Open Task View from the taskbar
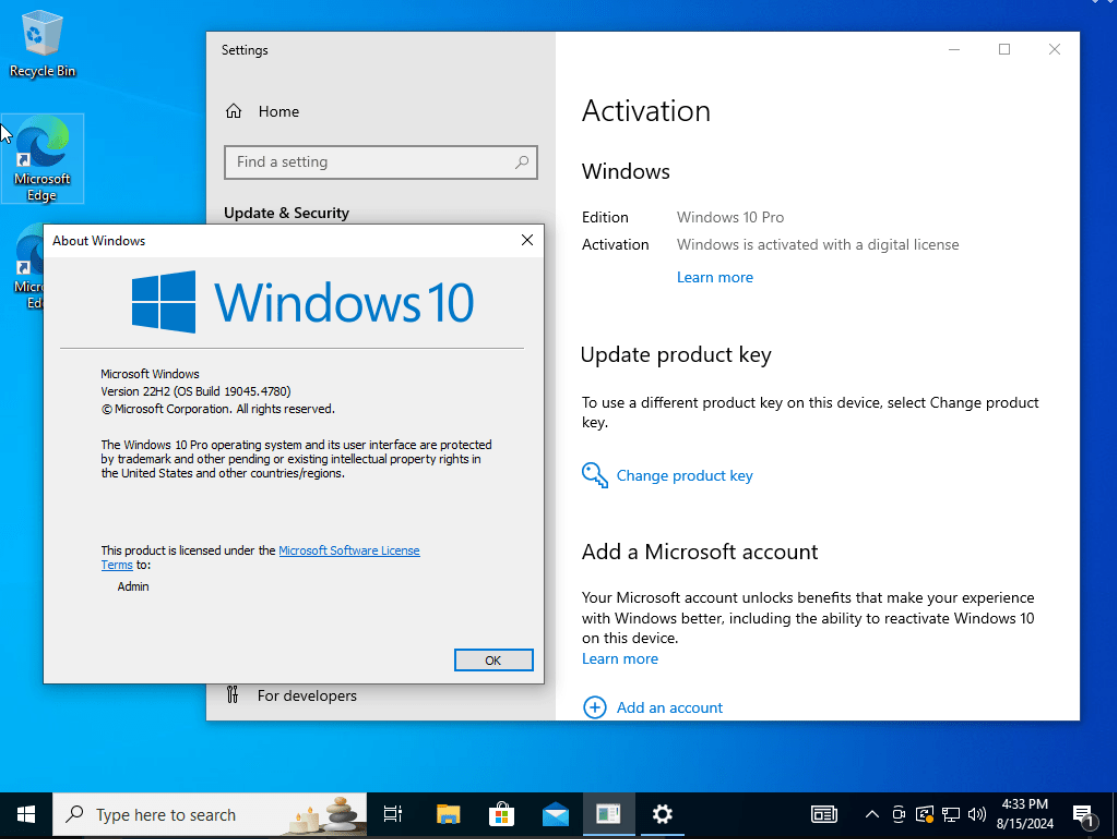This screenshot has width=1117, height=839. tap(393, 815)
